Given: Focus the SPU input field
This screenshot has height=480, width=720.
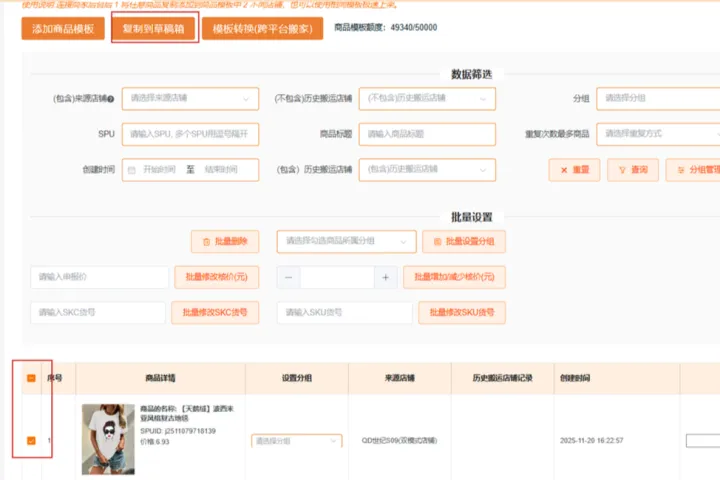Looking at the screenshot, I should tap(191, 134).
